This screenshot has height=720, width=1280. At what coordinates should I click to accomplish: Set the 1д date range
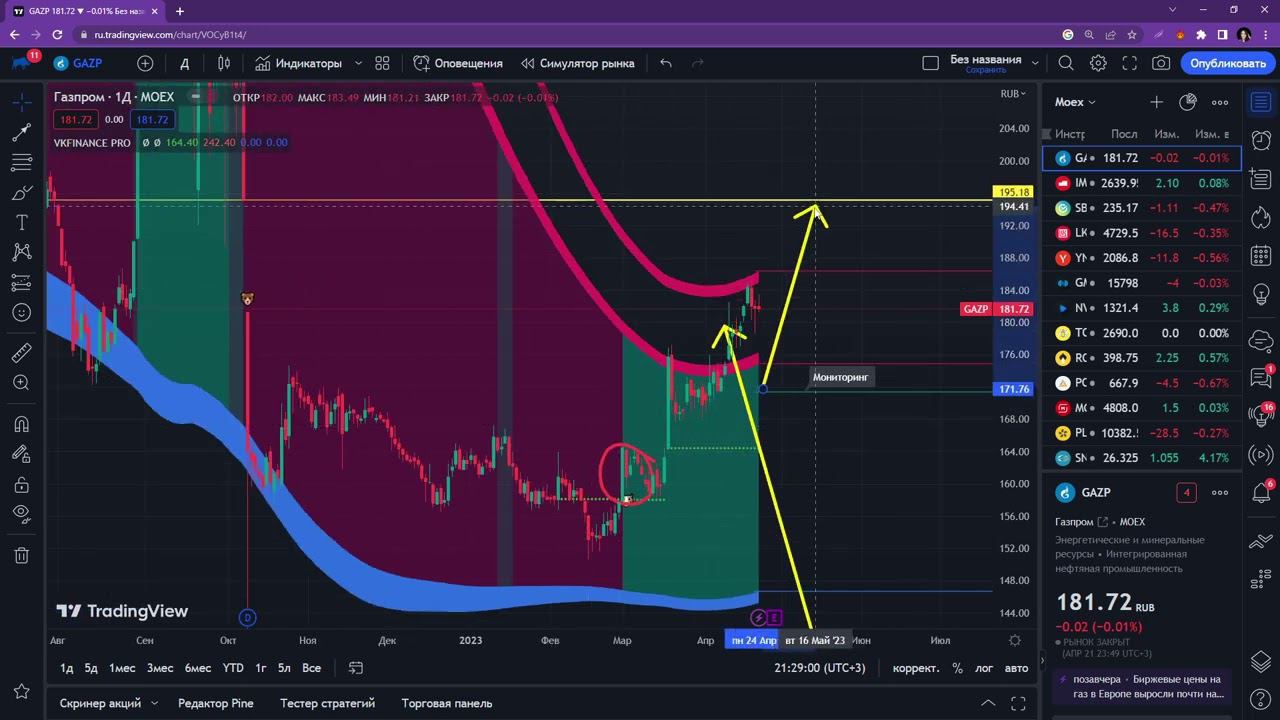click(x=66, y=668)
